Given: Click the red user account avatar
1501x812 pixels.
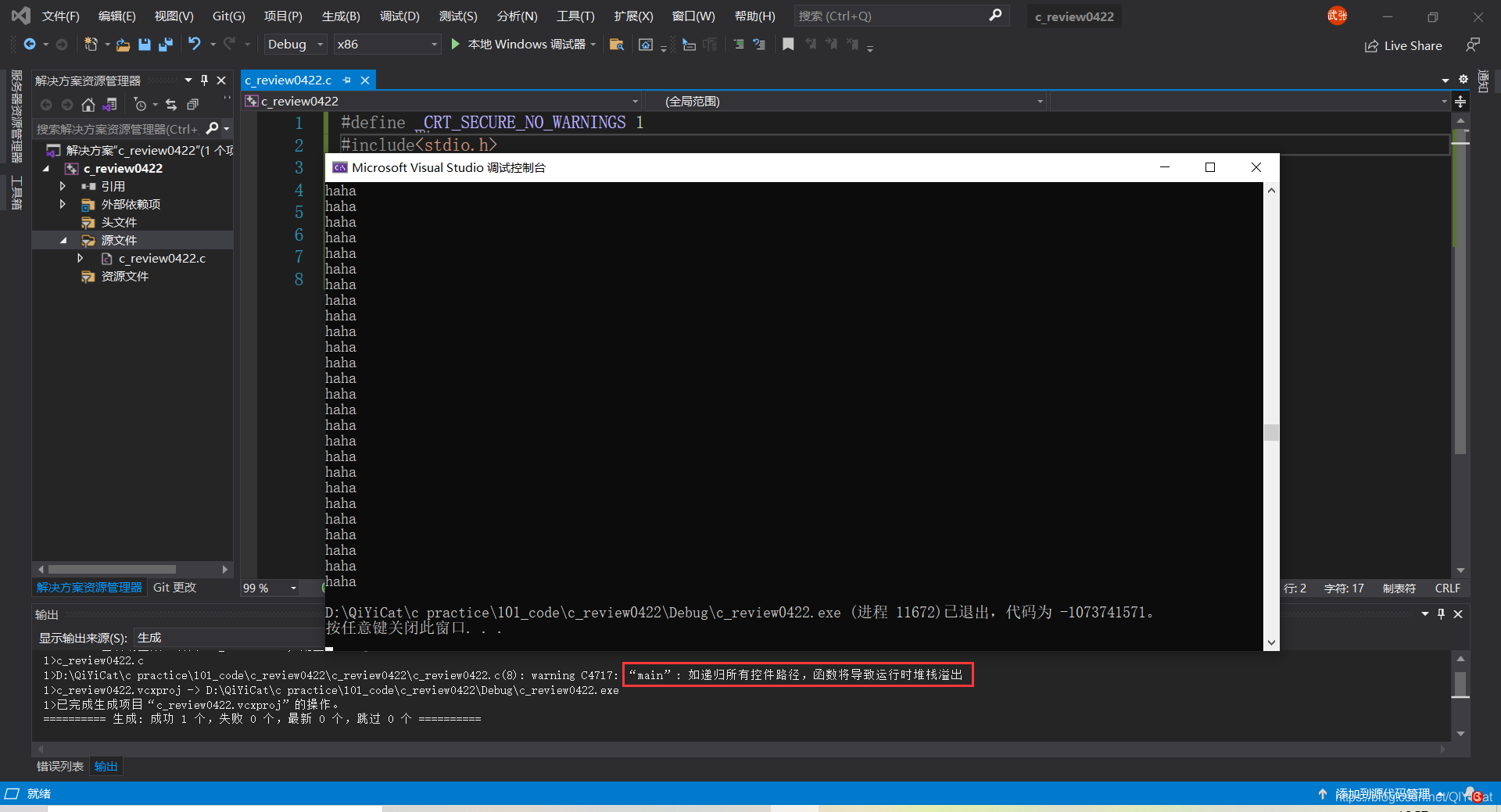Looking at the screenshot, I should pyautogui.click(x=1337, y=16).
